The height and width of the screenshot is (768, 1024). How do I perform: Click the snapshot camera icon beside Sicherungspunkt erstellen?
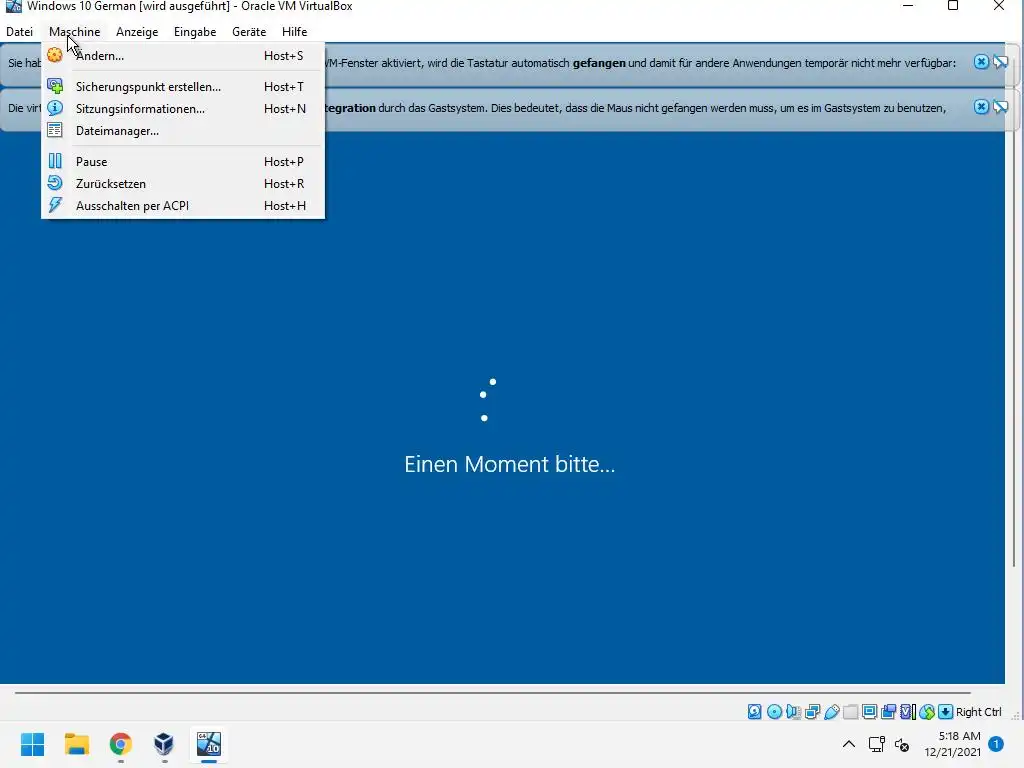55,86
